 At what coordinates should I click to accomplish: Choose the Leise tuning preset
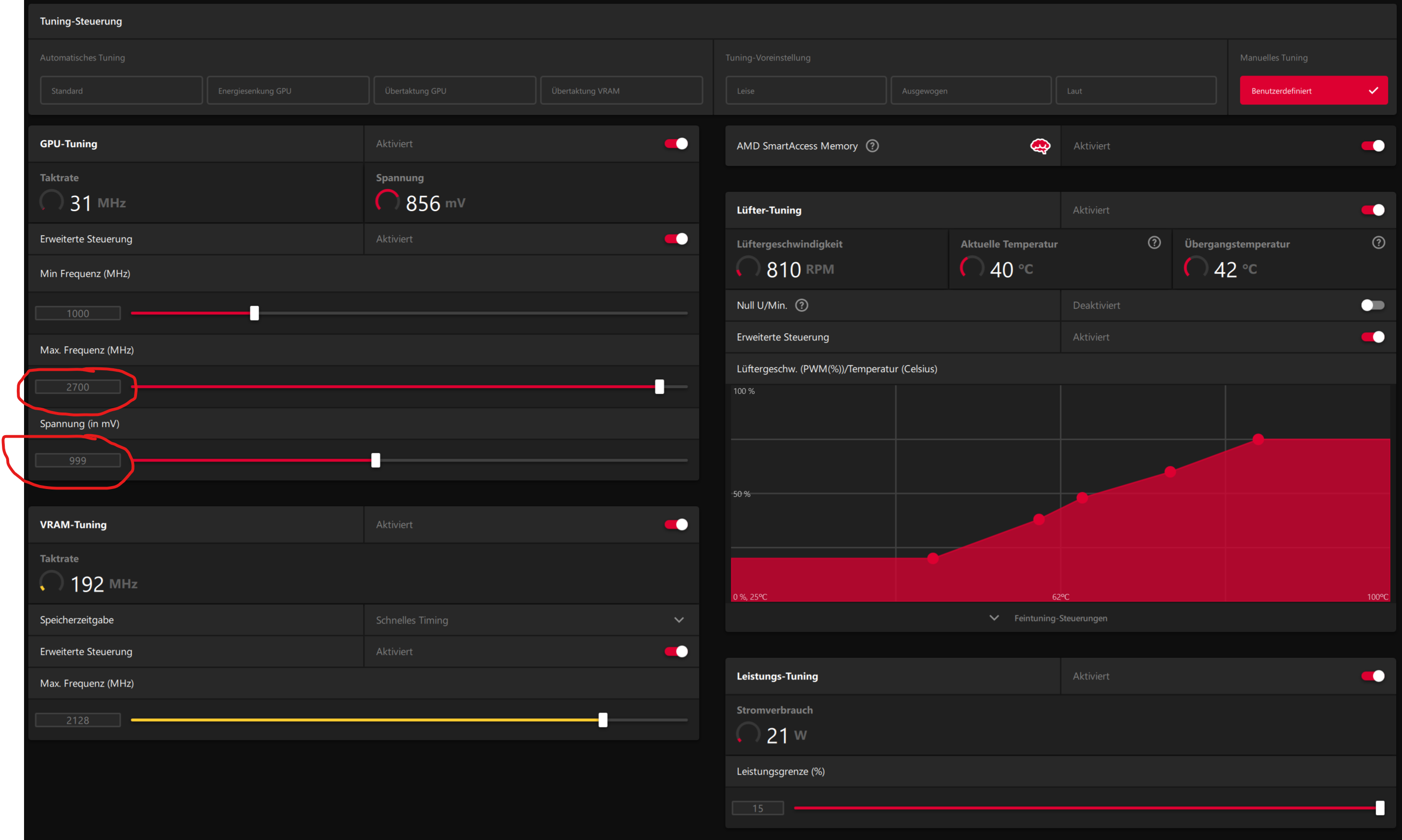(x=805, y=90)
